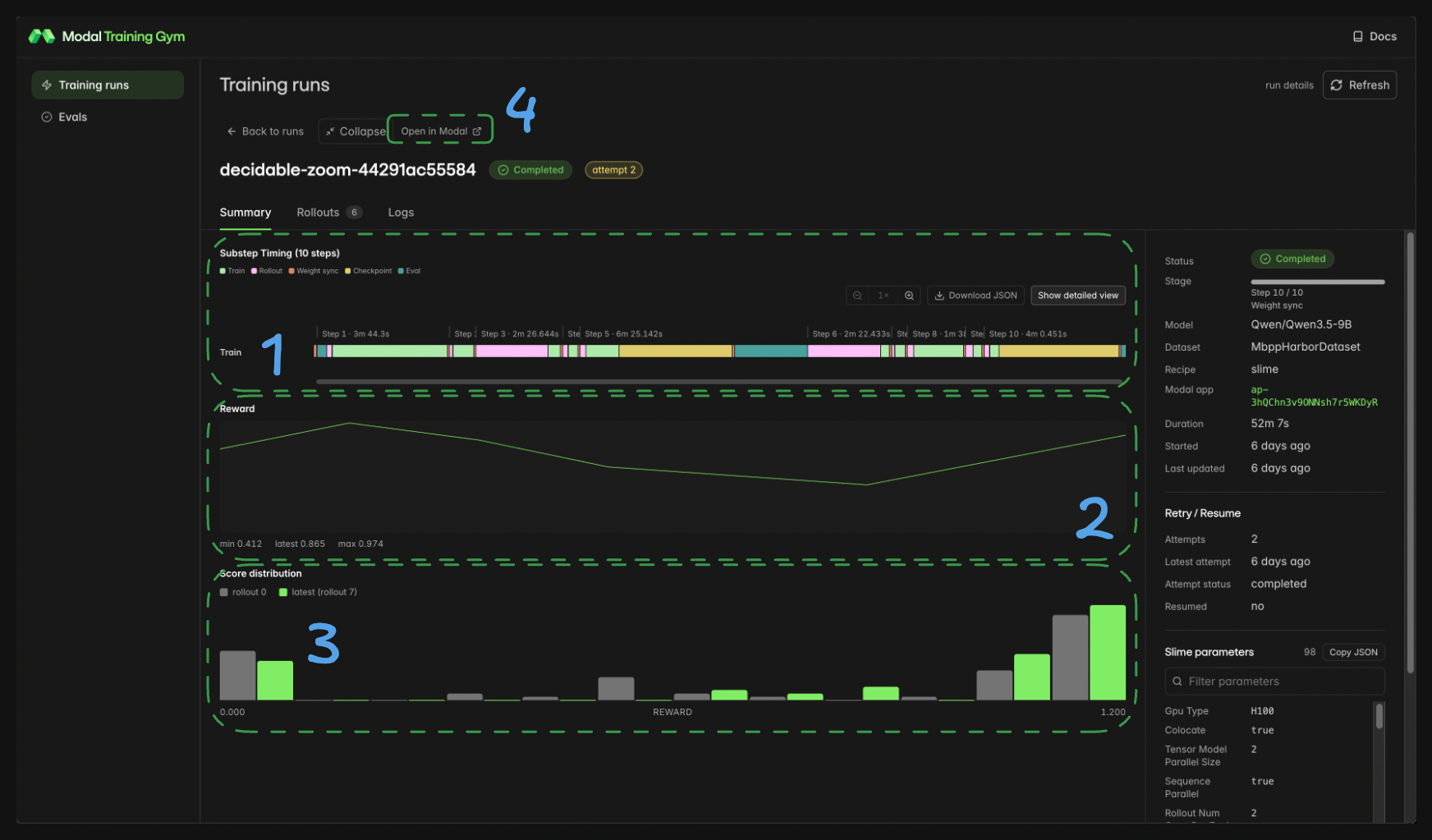Viewport: 1432px width, 840px height.
Task: Click the Recipe value slime
Action: pyautogui.click(x=1264, y=370)
